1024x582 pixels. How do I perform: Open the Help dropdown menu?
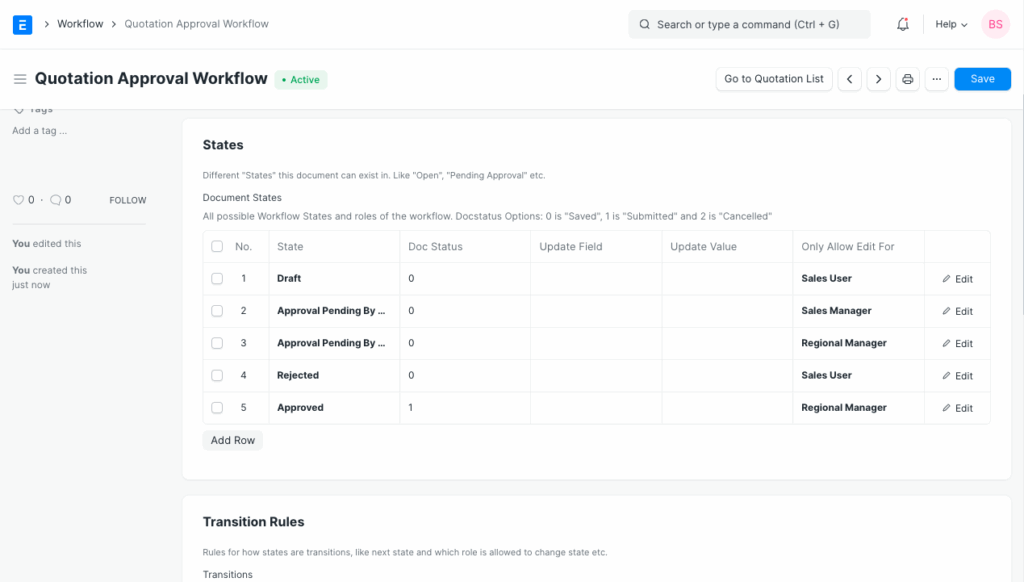[951, 24]
